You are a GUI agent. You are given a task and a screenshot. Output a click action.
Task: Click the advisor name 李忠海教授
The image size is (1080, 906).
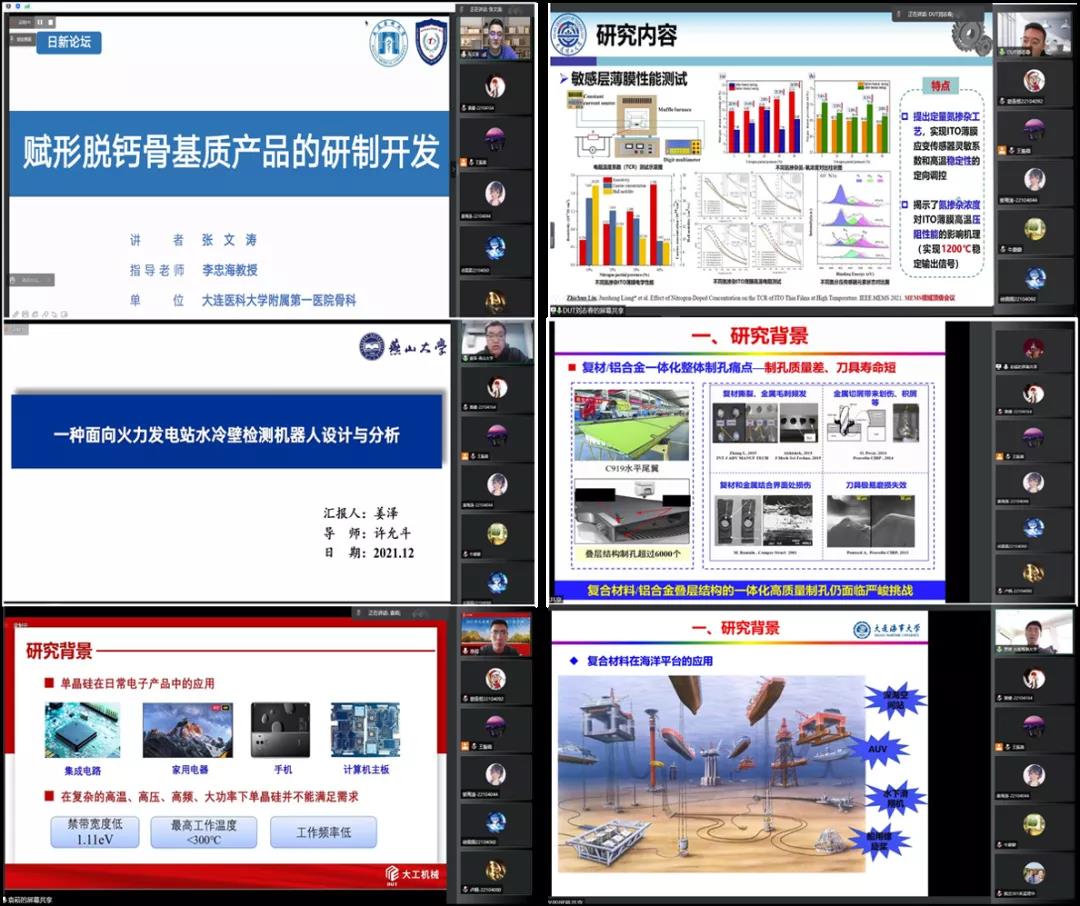(229, 270)
